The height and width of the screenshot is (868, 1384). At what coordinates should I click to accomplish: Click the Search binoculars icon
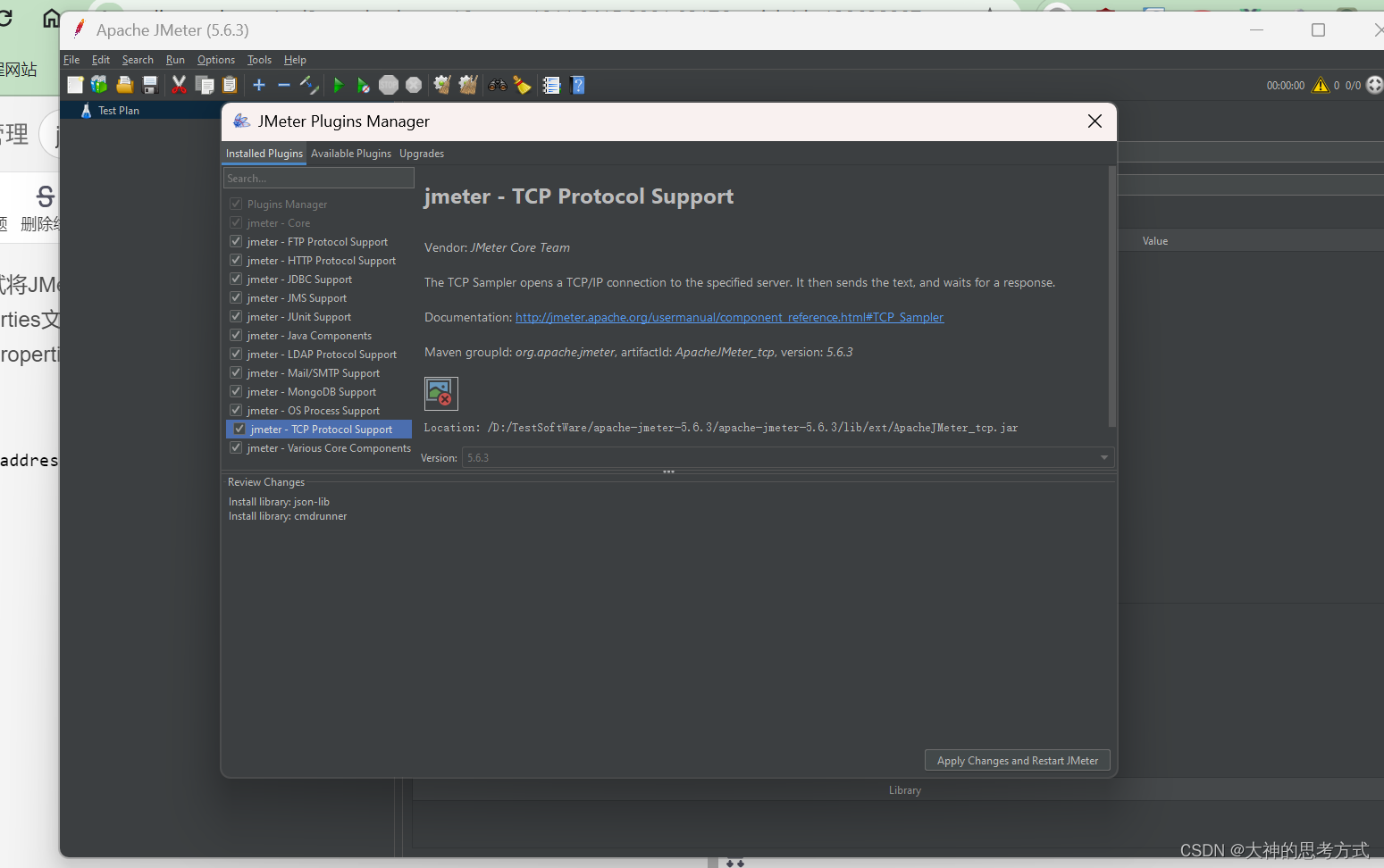[x=498, y=85]
